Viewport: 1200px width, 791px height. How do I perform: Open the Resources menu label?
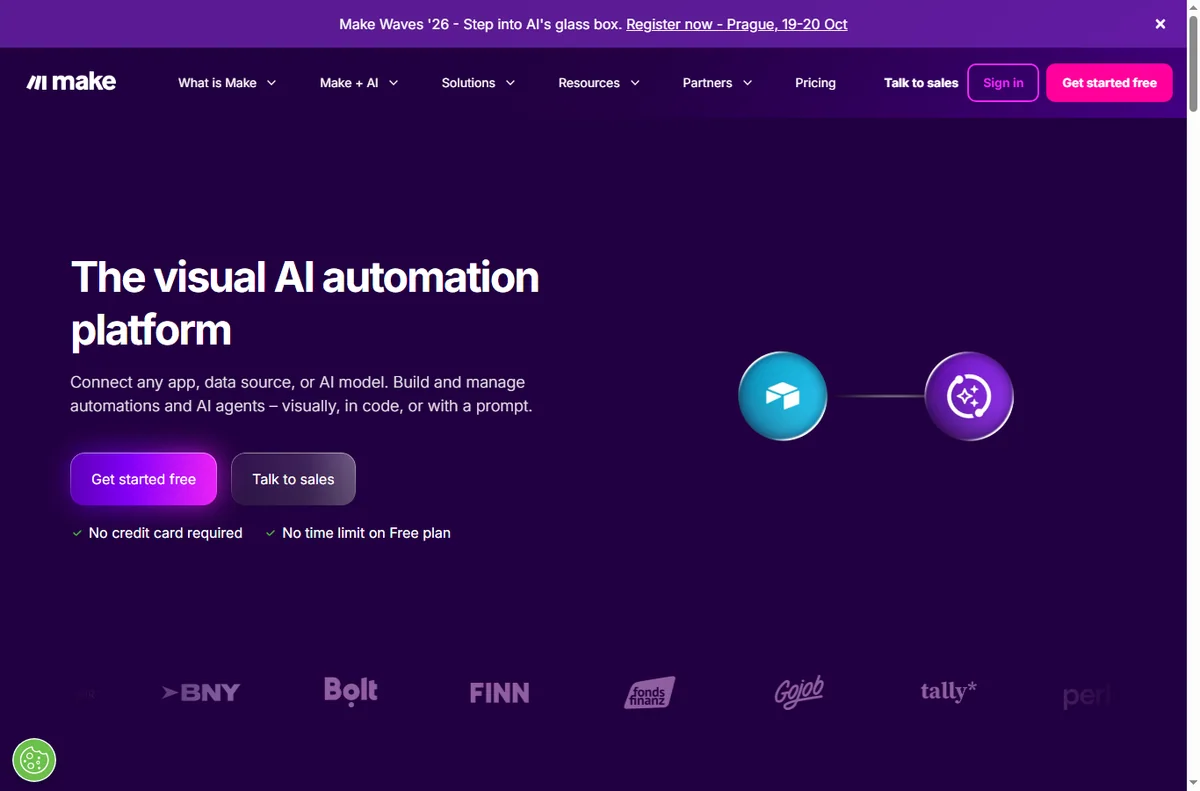(589, 83)
